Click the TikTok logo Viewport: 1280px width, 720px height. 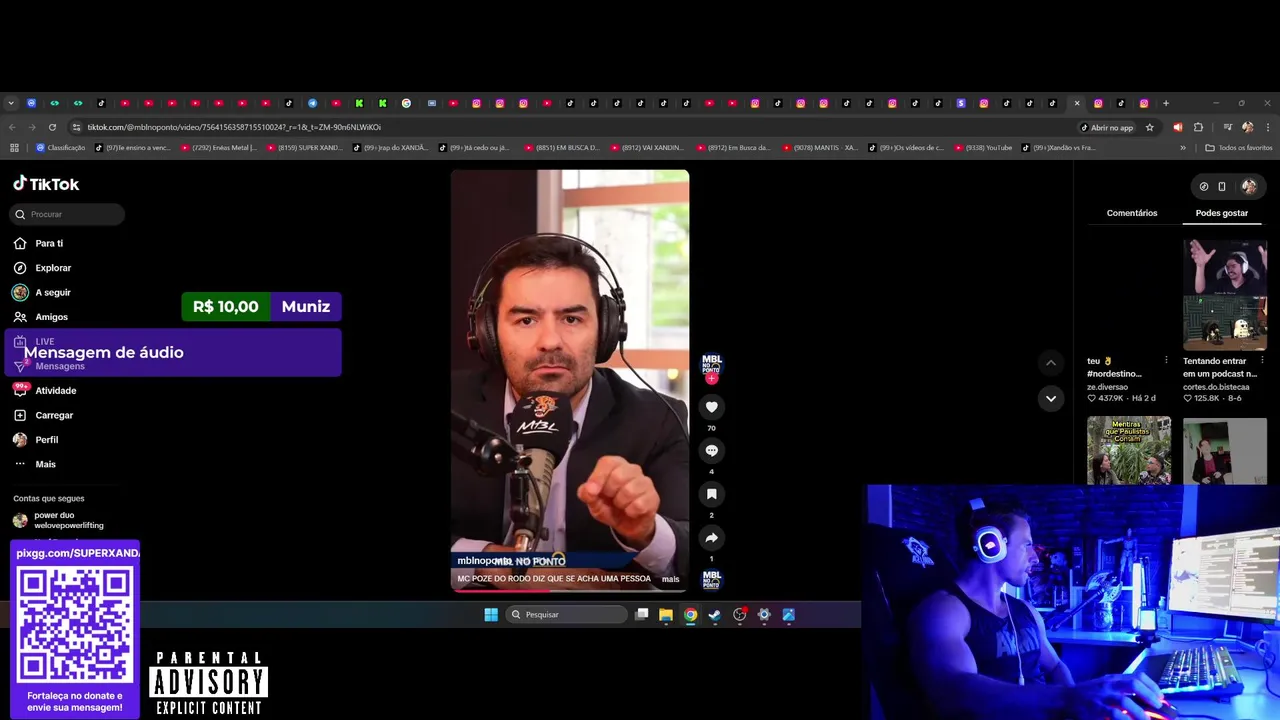point(46,184)
